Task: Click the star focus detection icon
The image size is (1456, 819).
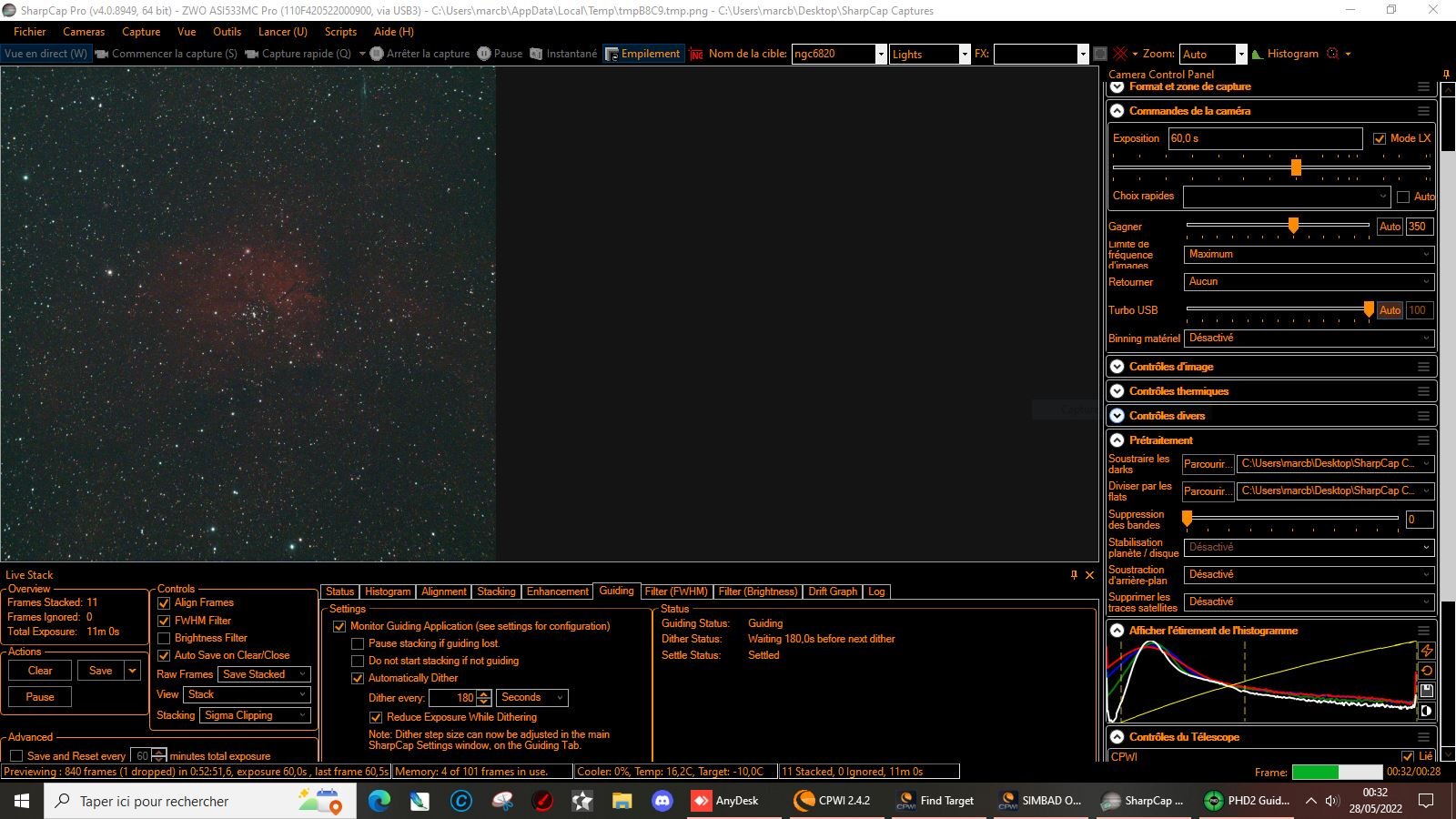Action: coord(1333,54)
